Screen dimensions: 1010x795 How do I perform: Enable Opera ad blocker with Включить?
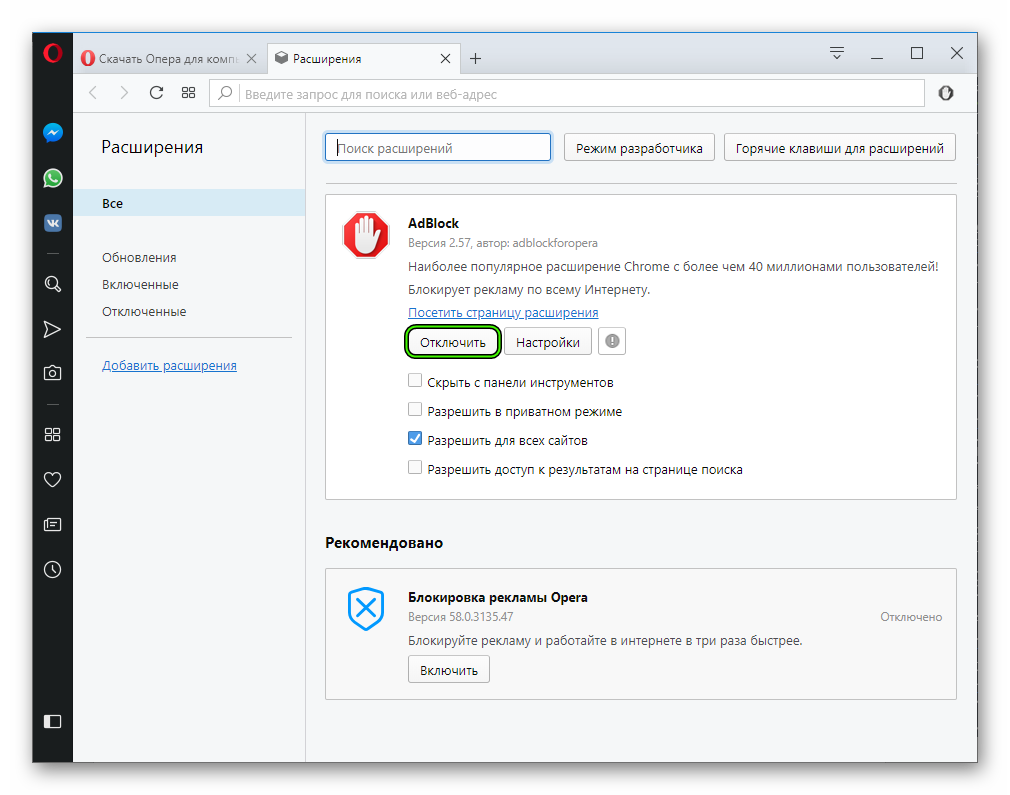[449, 670]
